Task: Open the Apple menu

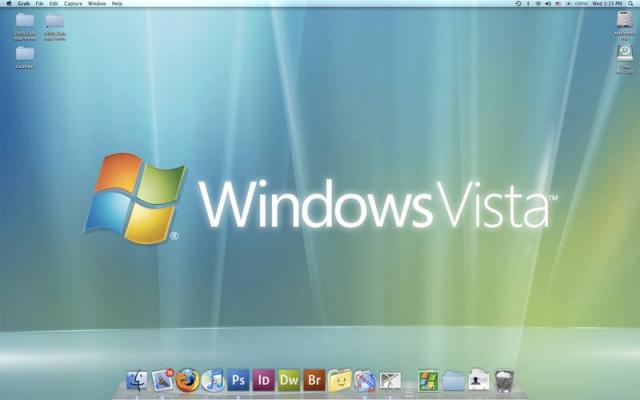Action: tap(9, 3)
